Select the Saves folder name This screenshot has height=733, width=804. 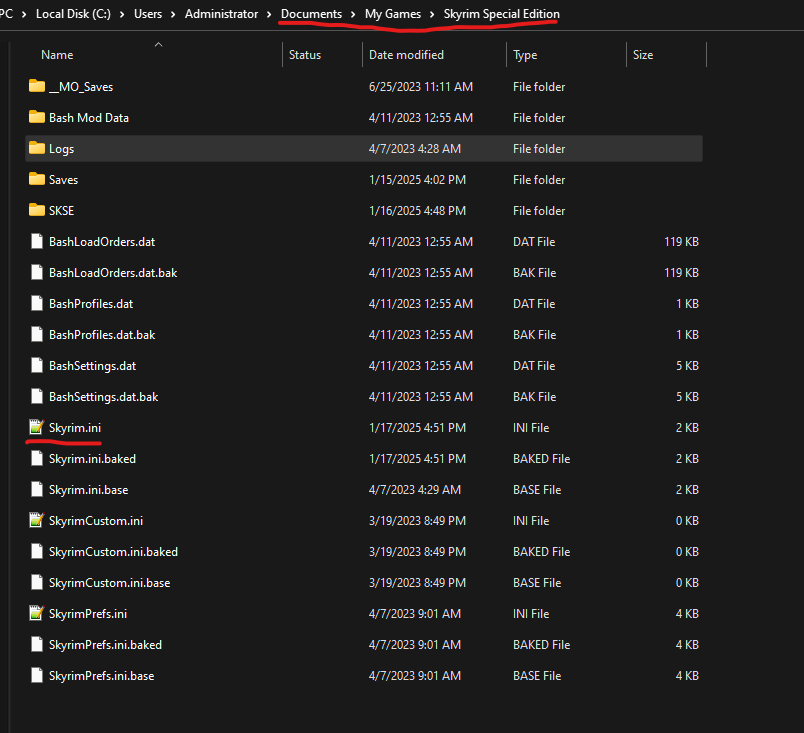(x=64, y=179)
